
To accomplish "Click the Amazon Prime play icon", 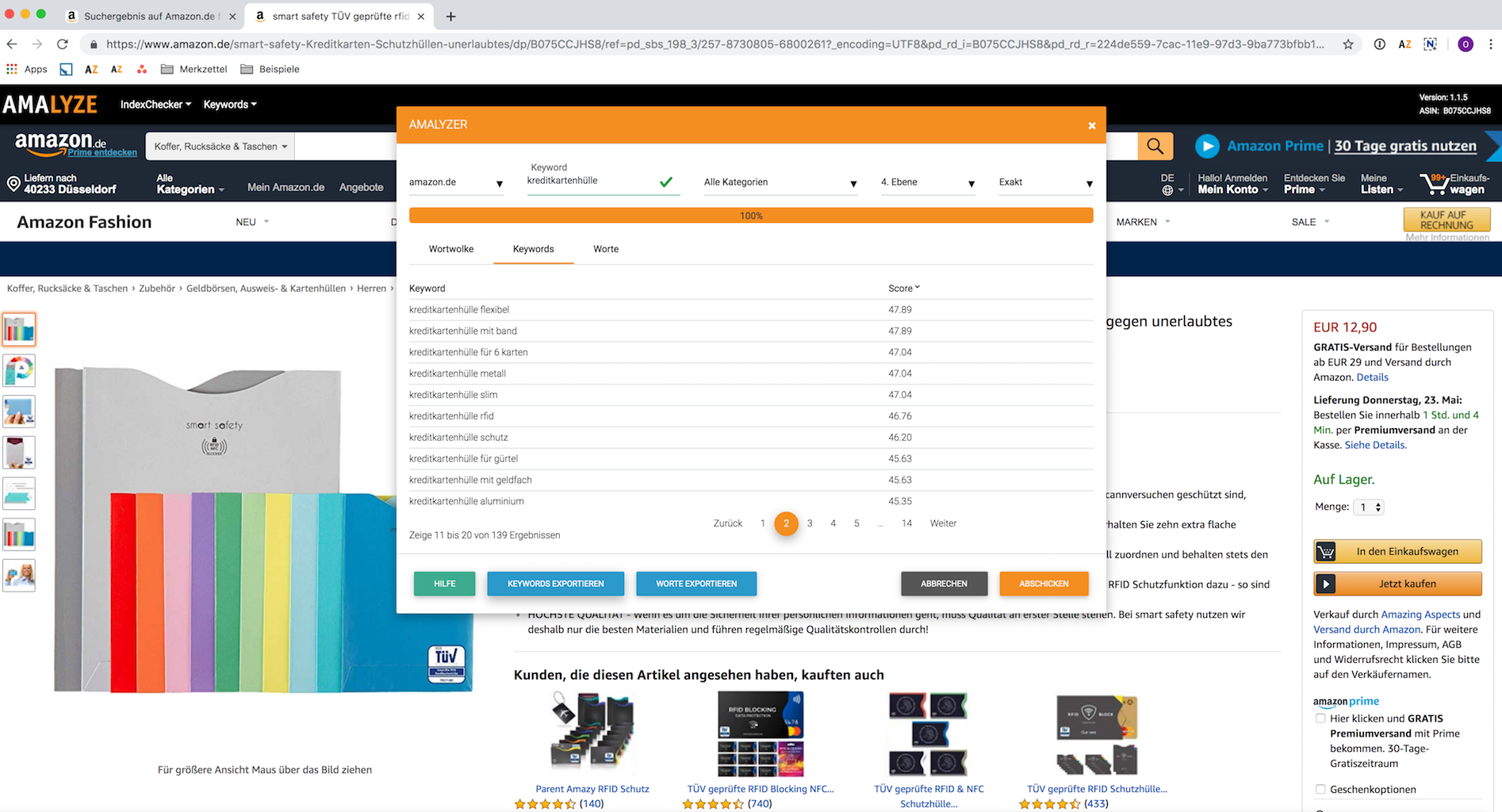I will pos(1207,146).
